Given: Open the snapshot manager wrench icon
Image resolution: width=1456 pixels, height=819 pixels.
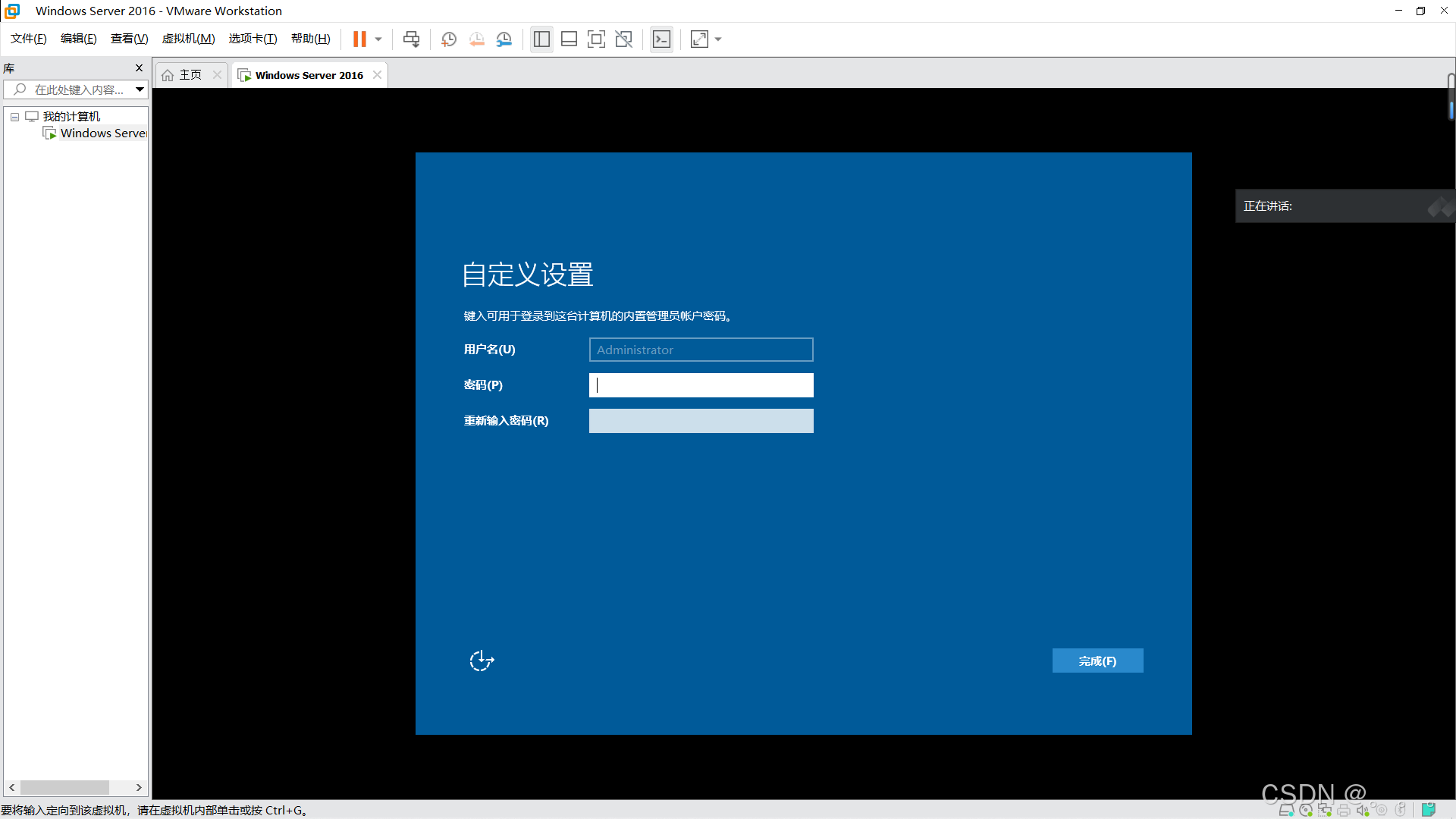Looking at the screenshot, I should (504, 39).
